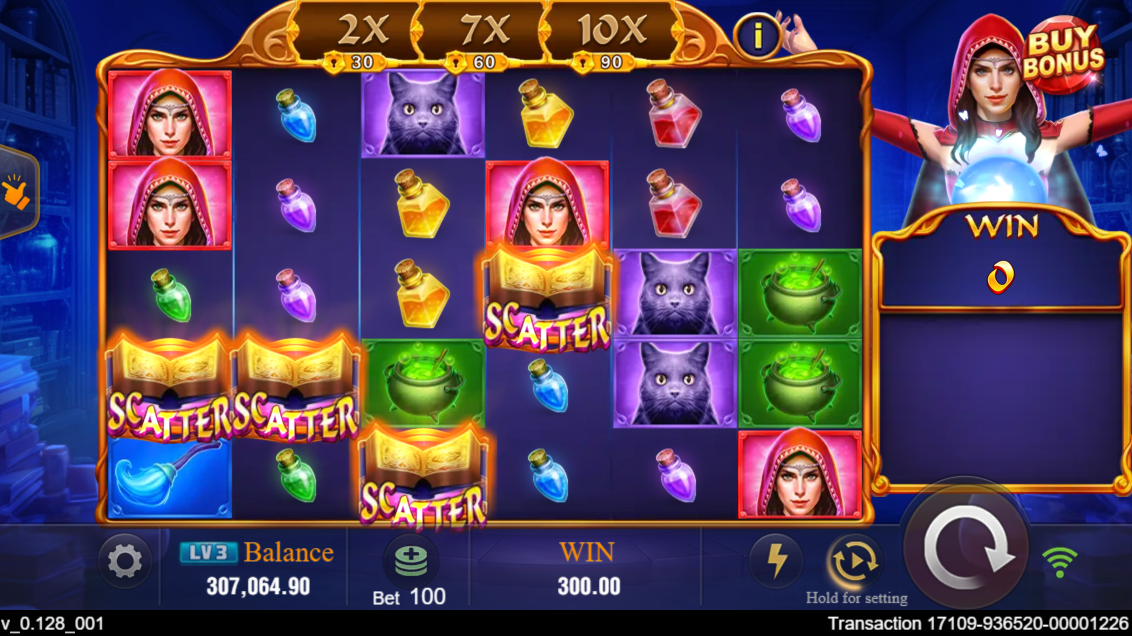Click the top-left red hooded witch symbol
Image resolution: width=1132 pixels, height=636 pixels.
pyautogui.click(x=170, y=114)
